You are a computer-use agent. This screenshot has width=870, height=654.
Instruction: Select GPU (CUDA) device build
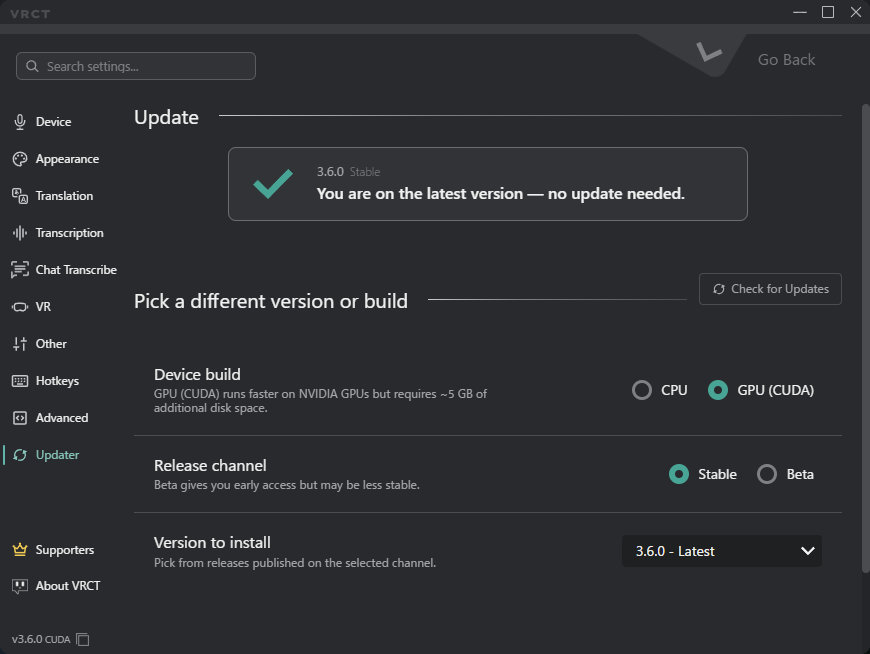(x=718, y=390)
